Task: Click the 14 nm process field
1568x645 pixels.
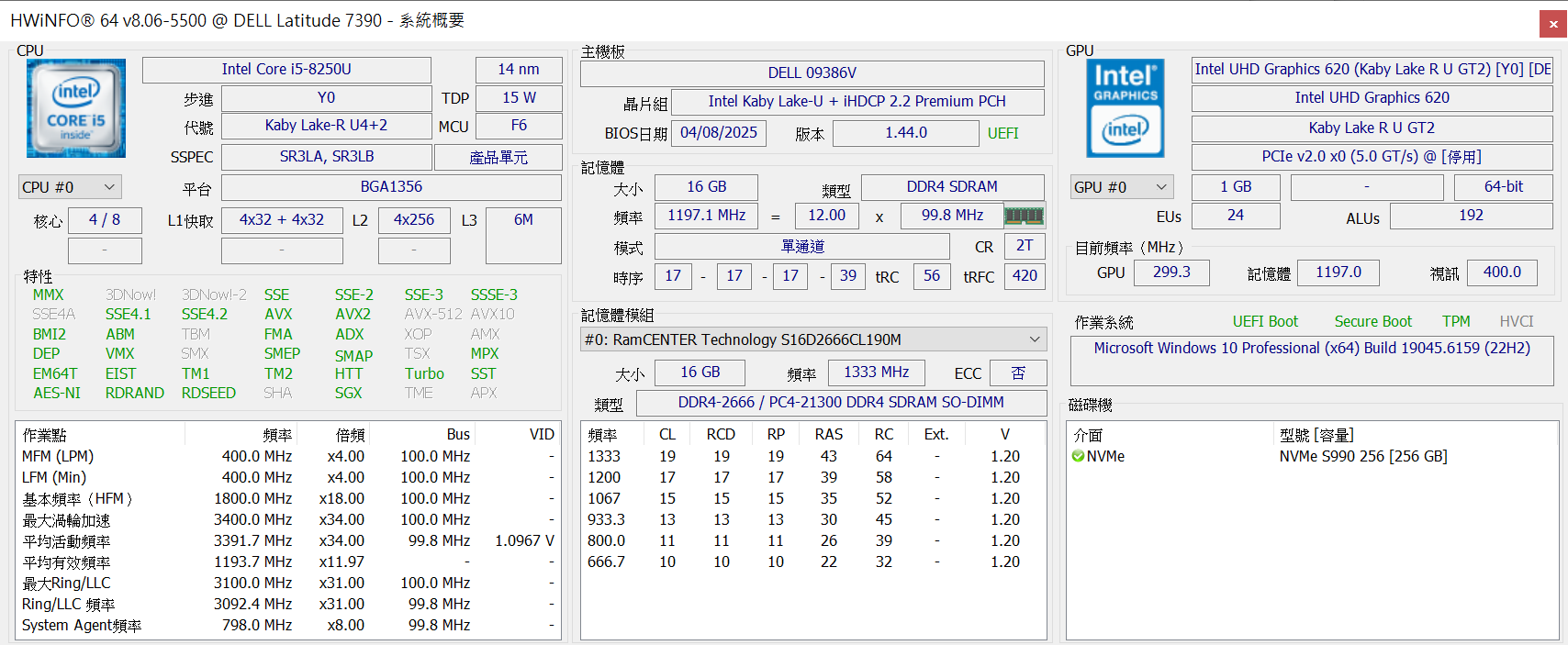Action: [x=519, y=70]
